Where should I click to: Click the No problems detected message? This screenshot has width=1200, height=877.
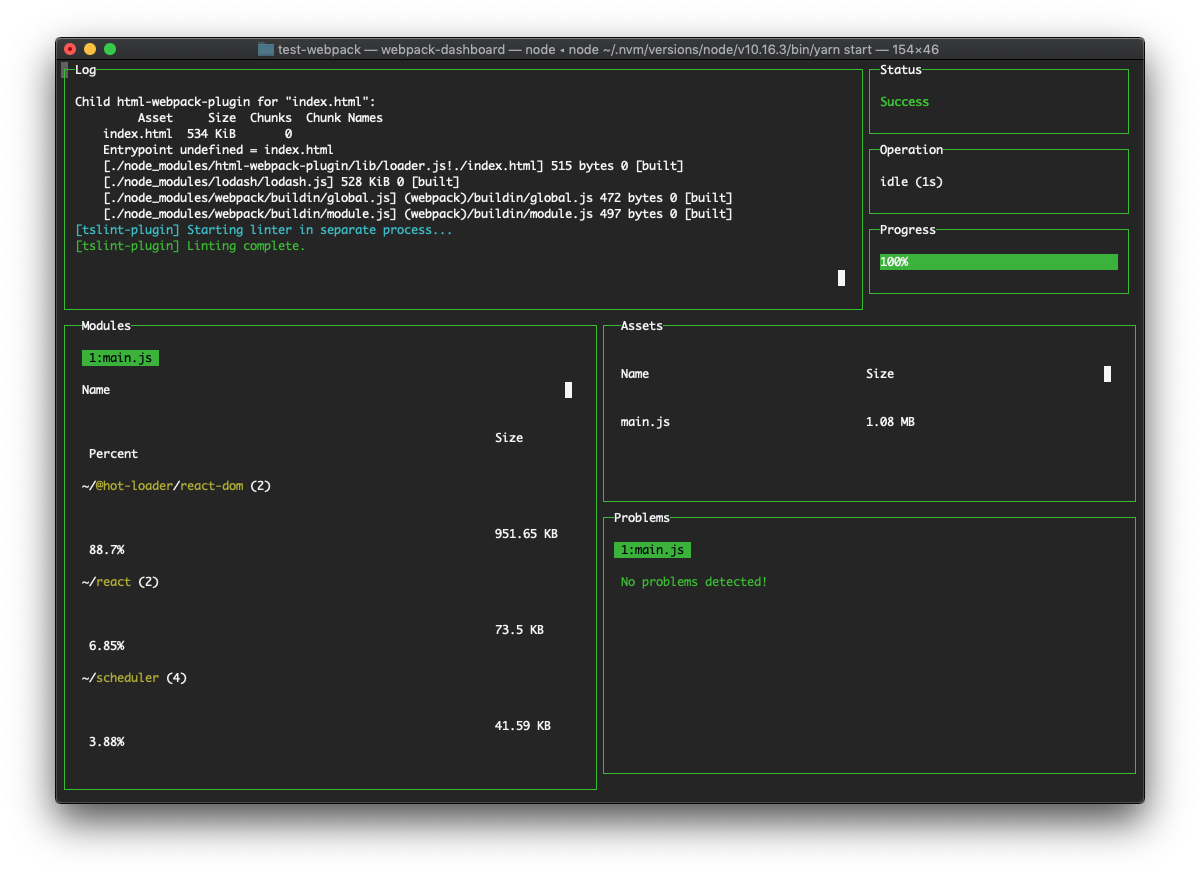click(693, 581)
